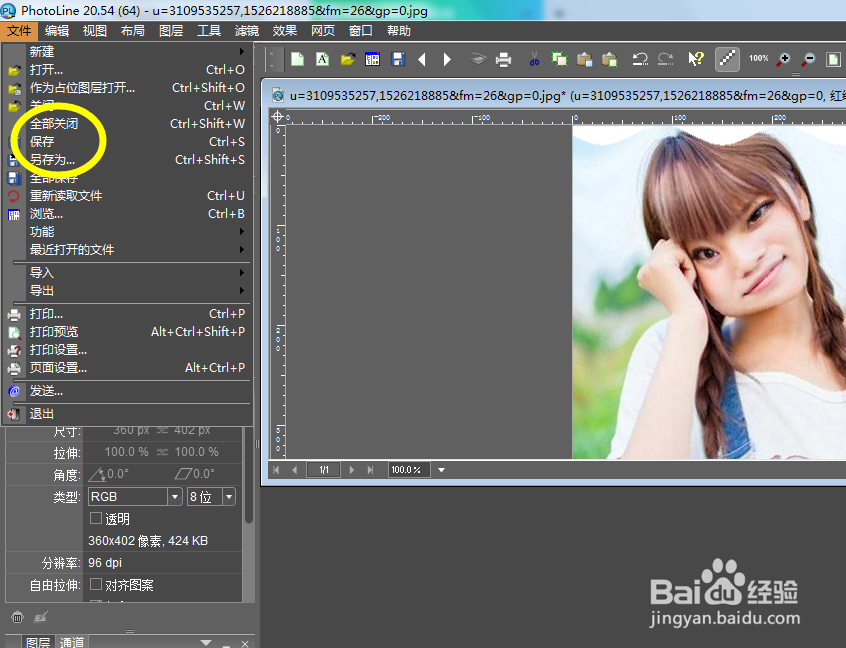The image size is (846, 648).
Task: Toggle the smooth pixel display icon
Action: (x=727, y=59)
